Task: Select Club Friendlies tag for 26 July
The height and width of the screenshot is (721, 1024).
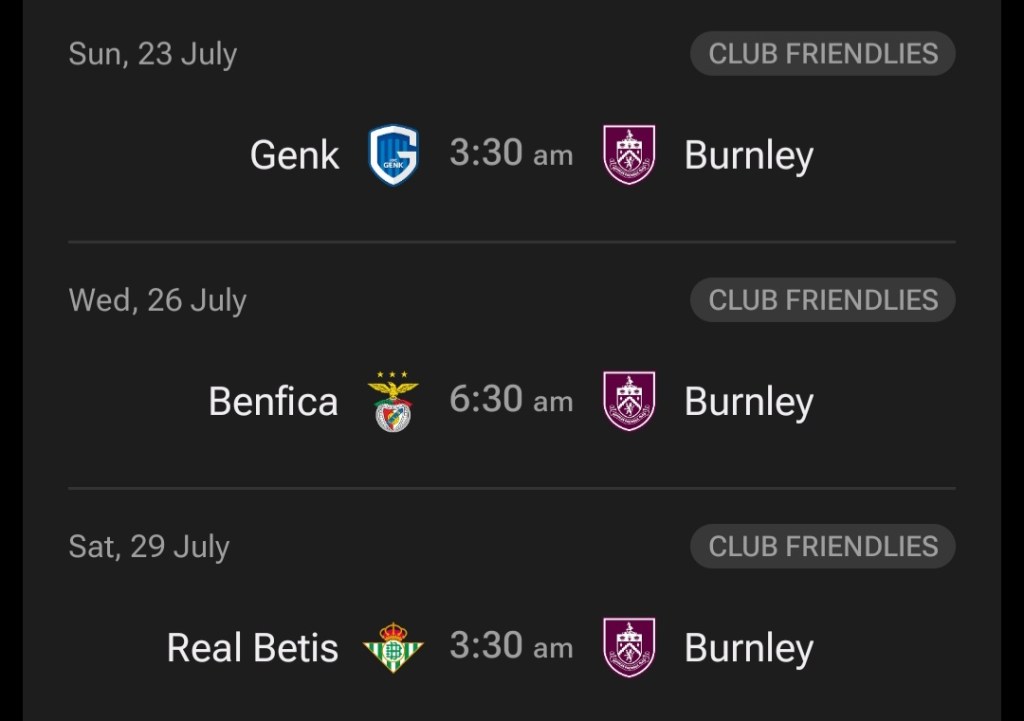Action: (x=822, y=300)
